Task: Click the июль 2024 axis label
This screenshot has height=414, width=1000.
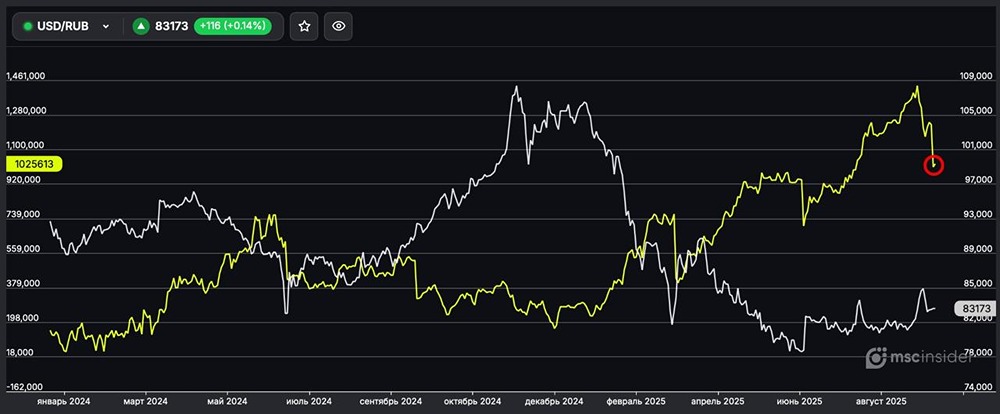Action: [309, 401]
